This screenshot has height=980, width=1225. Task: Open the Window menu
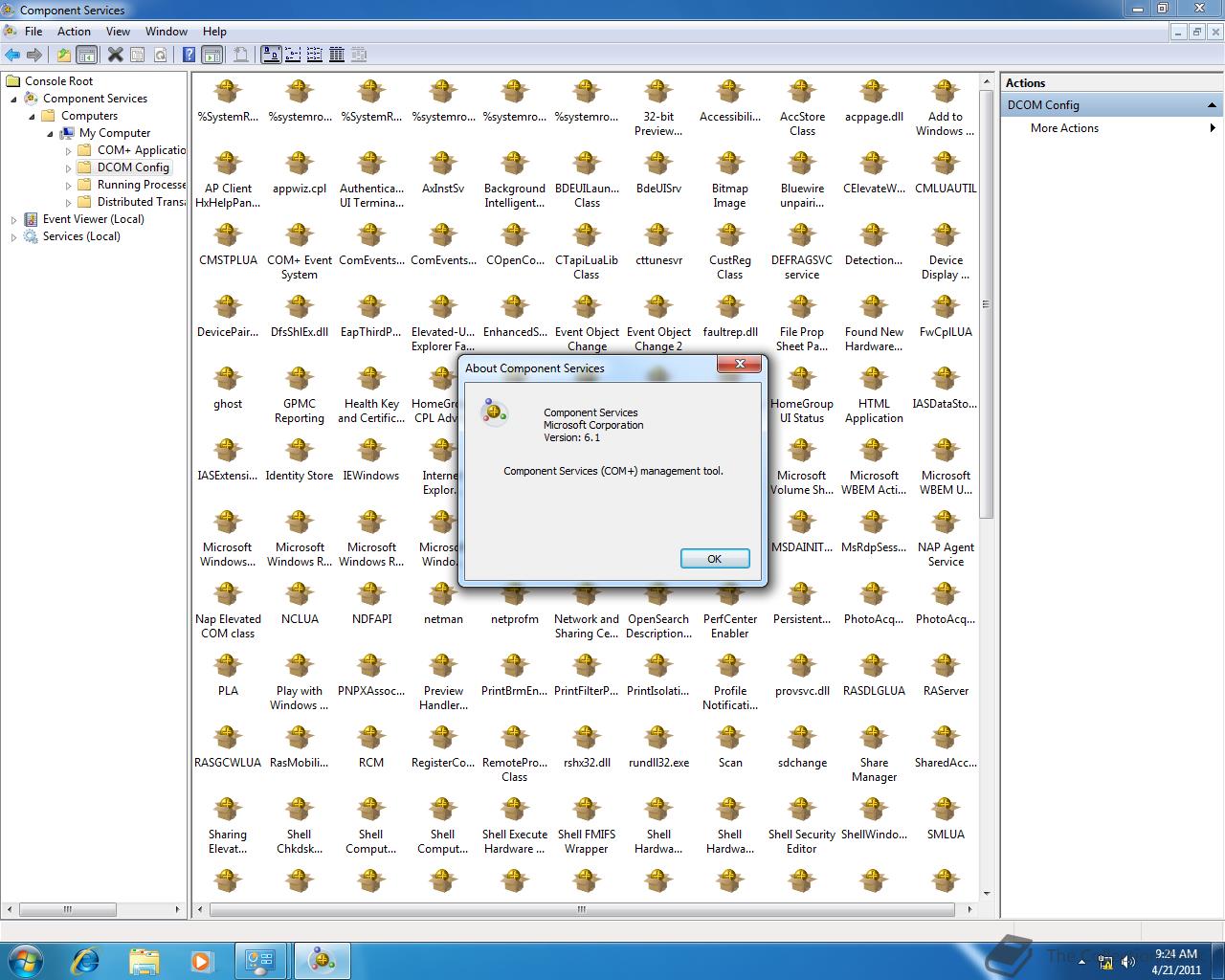coord(167,32)
